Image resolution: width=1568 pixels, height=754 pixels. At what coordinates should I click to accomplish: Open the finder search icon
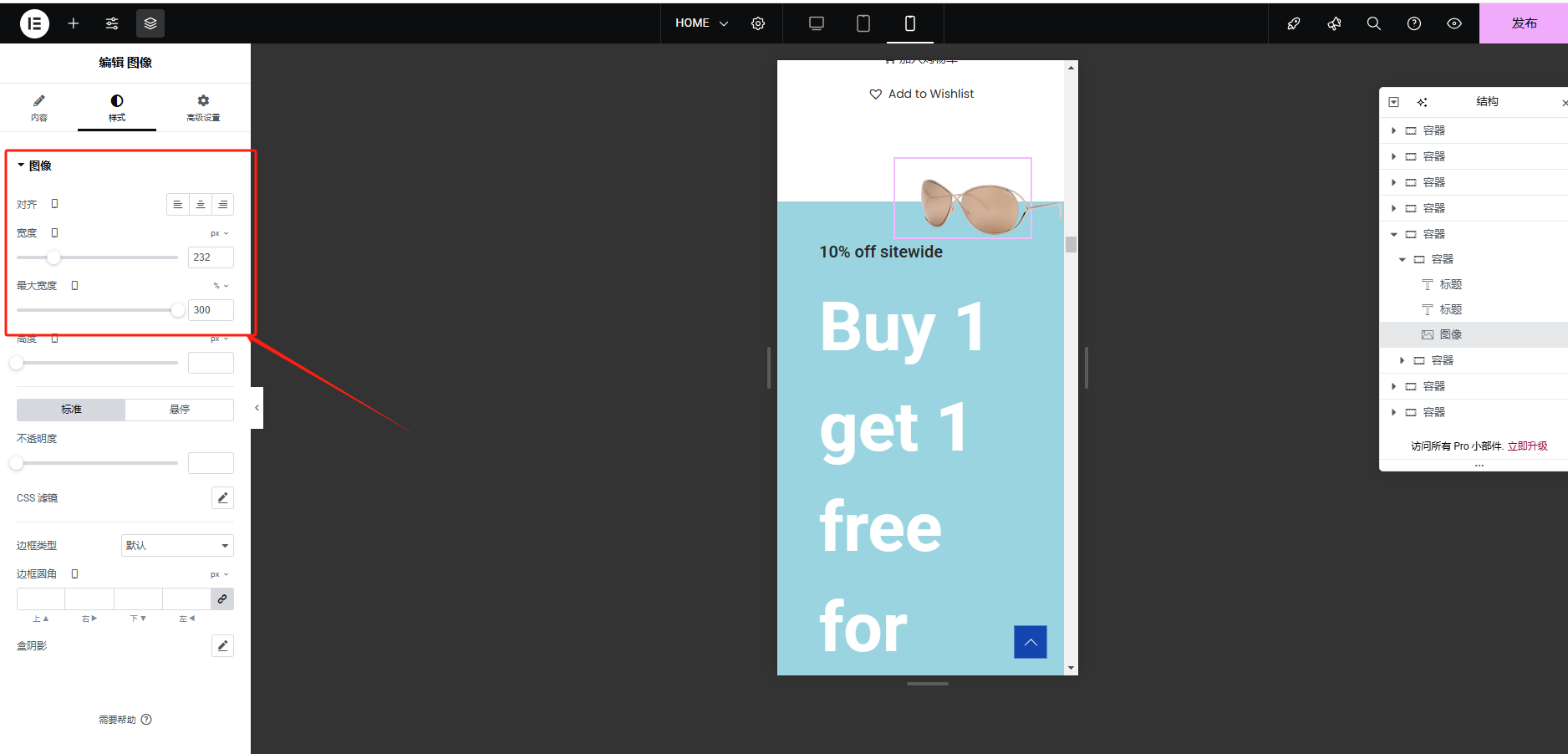coord(1374,23)
